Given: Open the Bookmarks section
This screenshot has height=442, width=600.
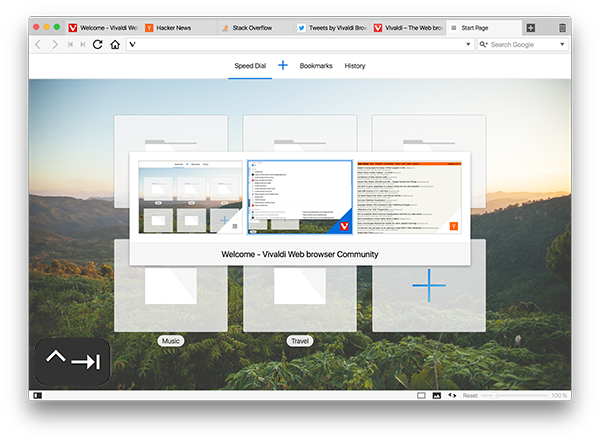Looking at the screenshot, I should coord(316,66).
